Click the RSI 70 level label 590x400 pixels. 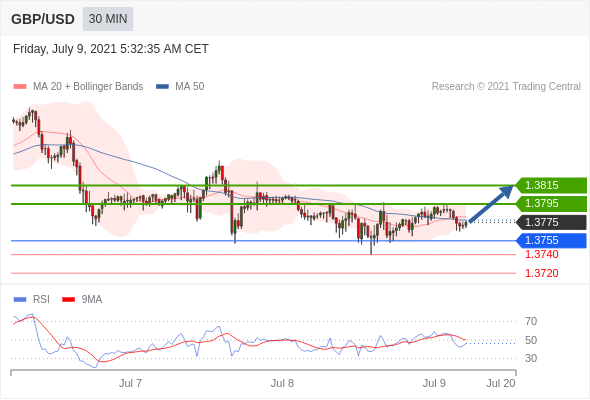point(531,321)
